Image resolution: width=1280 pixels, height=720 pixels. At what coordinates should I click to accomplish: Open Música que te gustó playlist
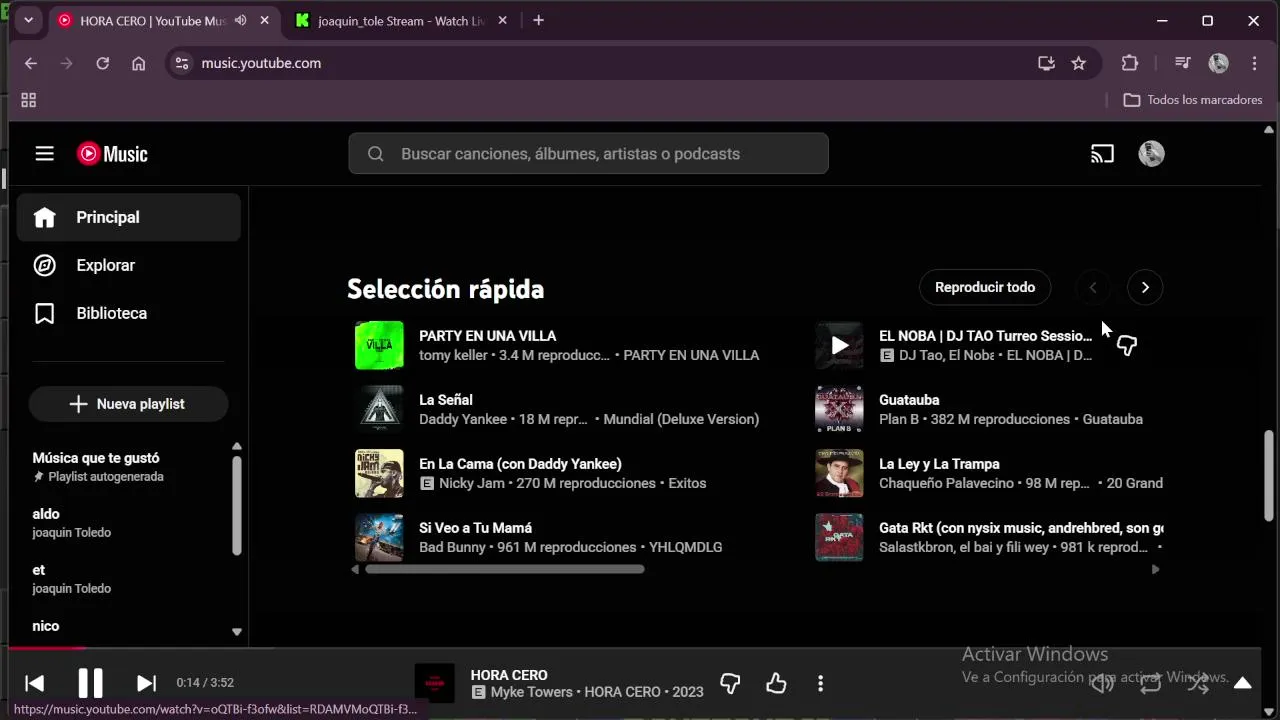pyautogui.click(x=96, y=458)
